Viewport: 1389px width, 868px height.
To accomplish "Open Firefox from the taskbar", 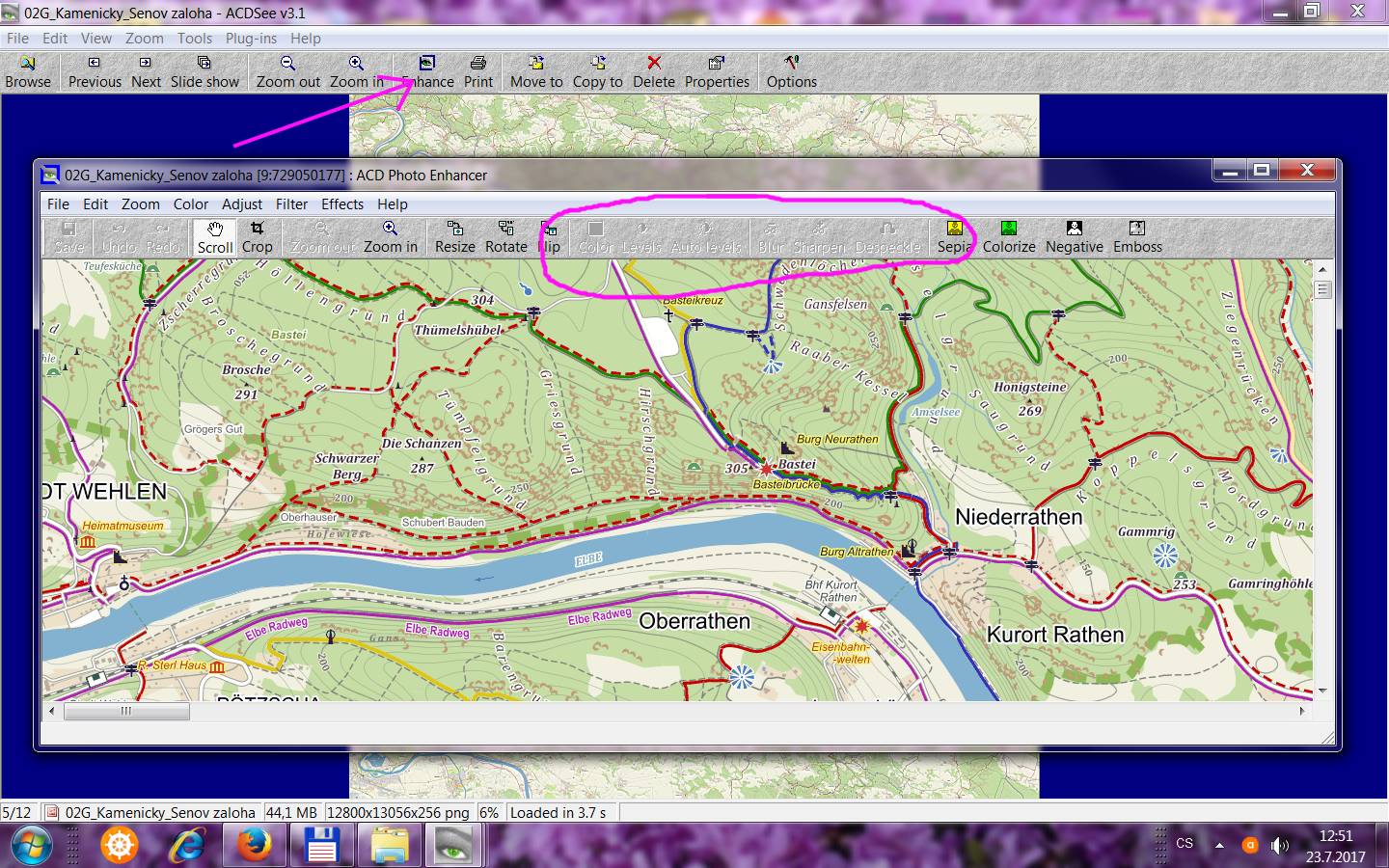I will (254, 846).
